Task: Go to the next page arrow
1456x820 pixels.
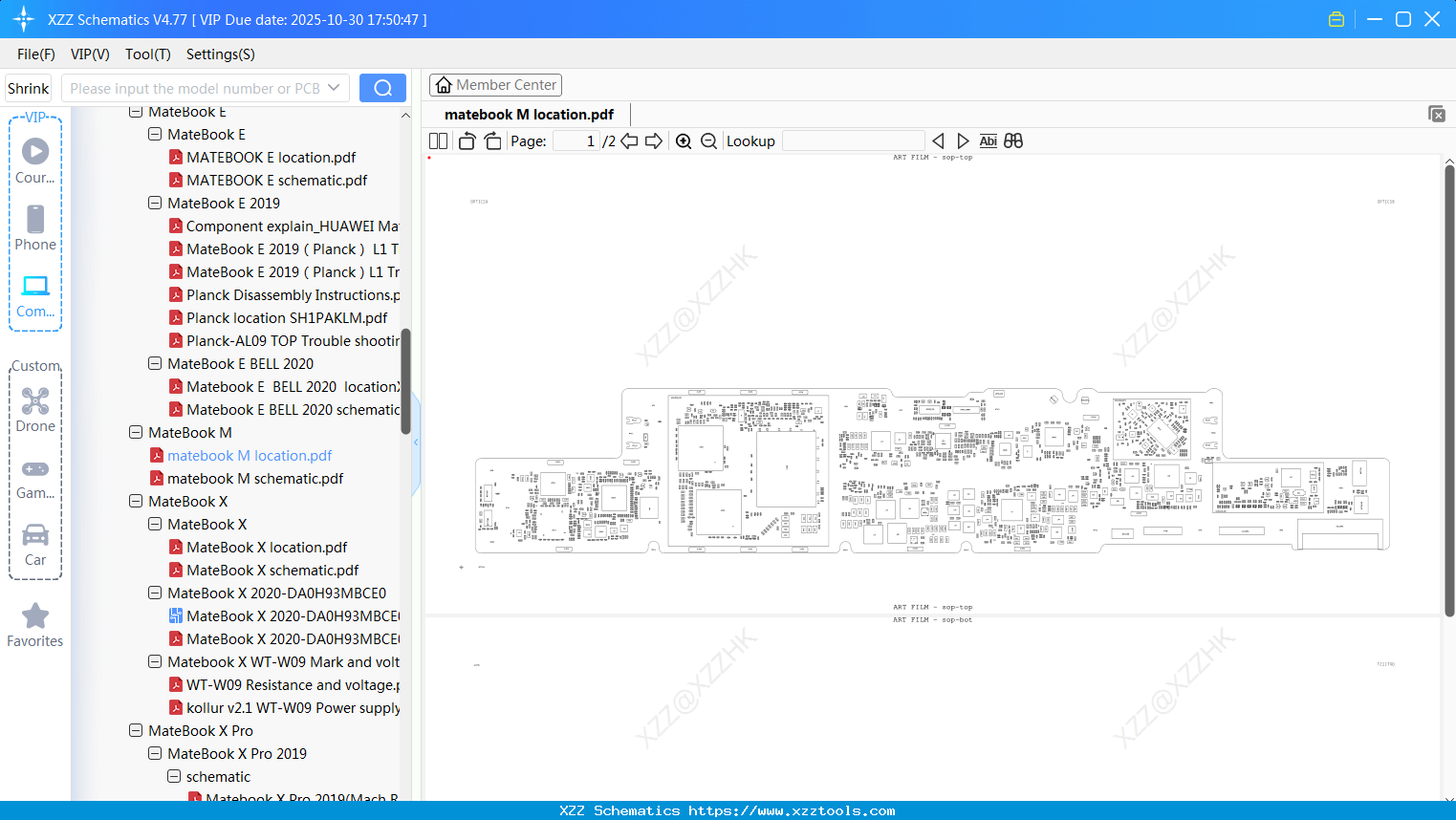Action: (654, 141)
